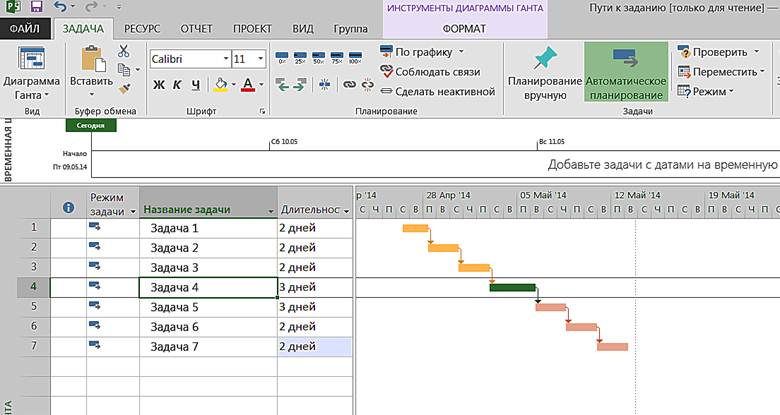Toggle italic К formatting
780x415 pixels.
pos(177,85)
